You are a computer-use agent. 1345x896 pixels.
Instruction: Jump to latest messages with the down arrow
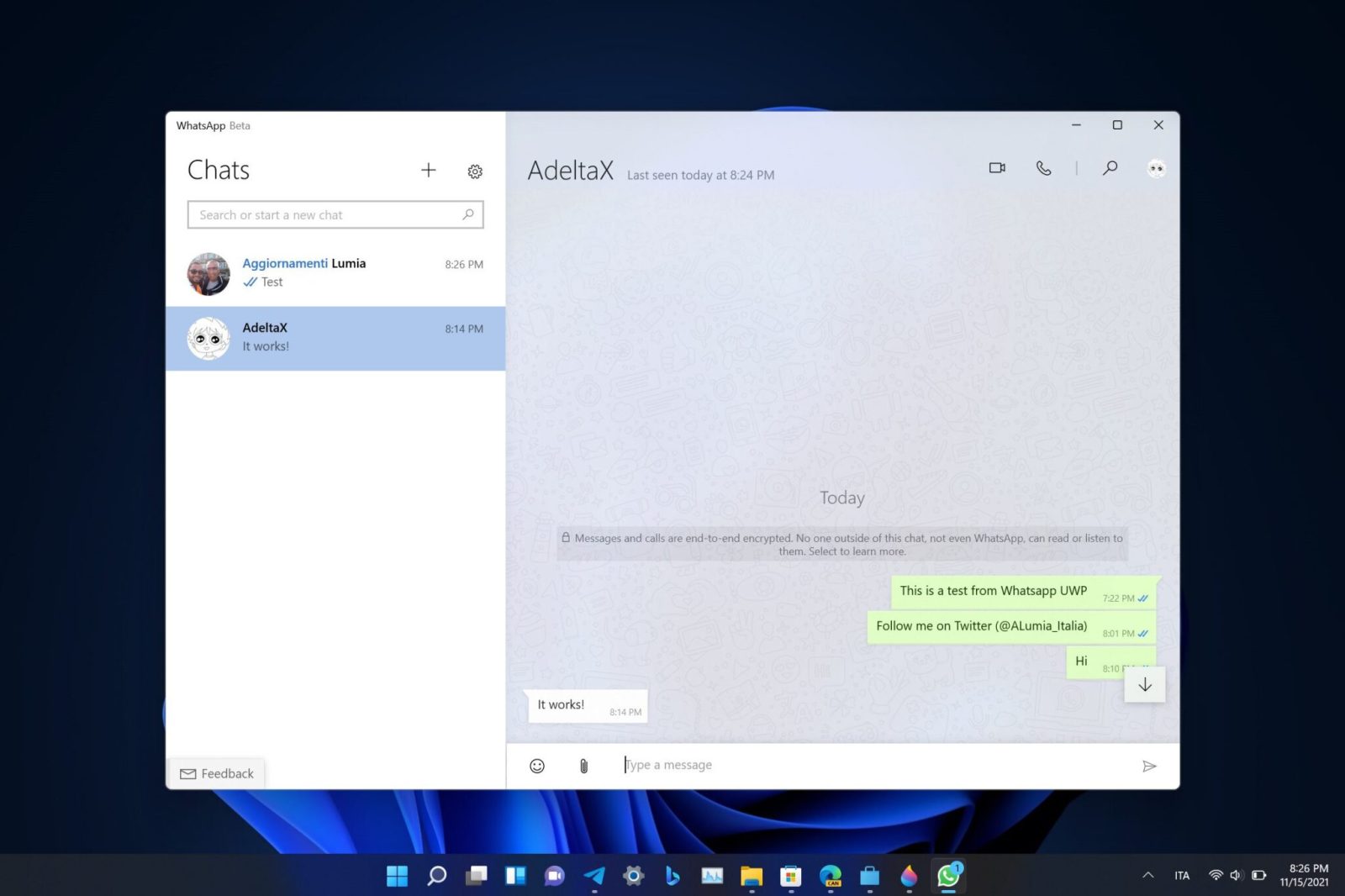(x=1145, y=685)
